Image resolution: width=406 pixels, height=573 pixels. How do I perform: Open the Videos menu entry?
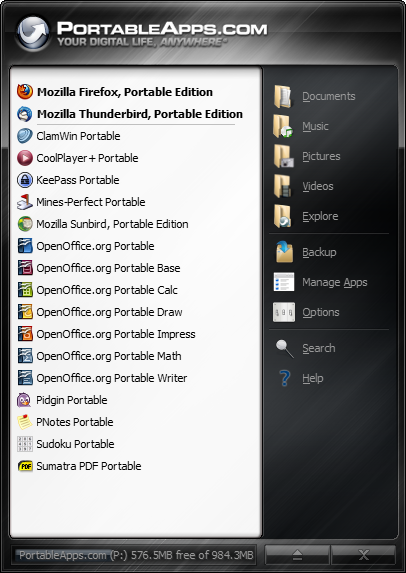(x=318, y=186)
